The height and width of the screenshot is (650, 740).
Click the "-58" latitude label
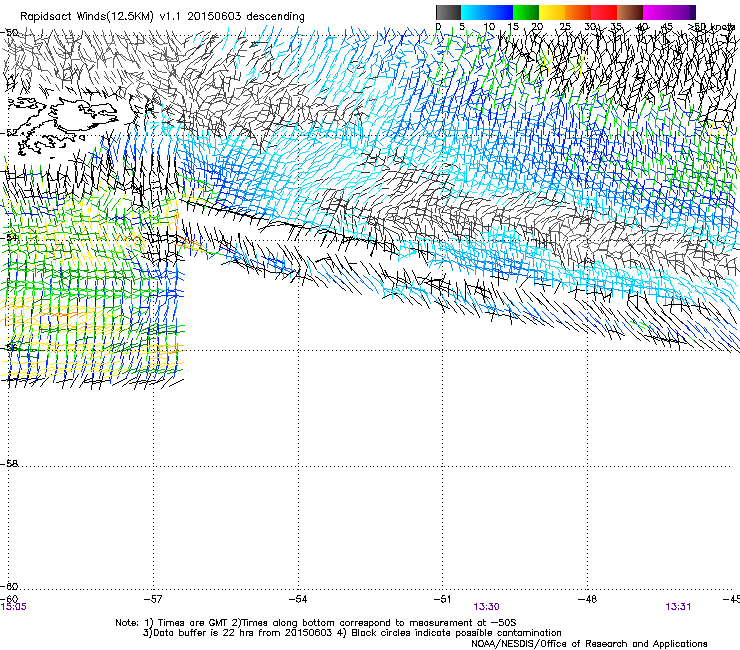[x=9, y=464]
